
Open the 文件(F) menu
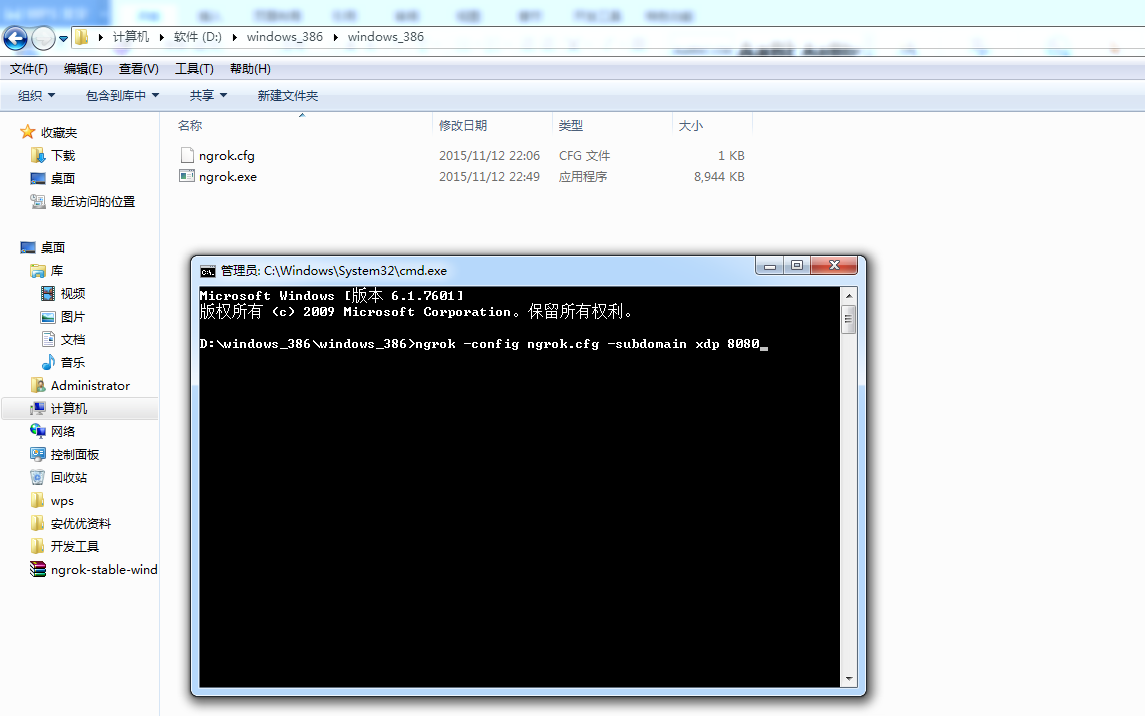coord(28,69)
